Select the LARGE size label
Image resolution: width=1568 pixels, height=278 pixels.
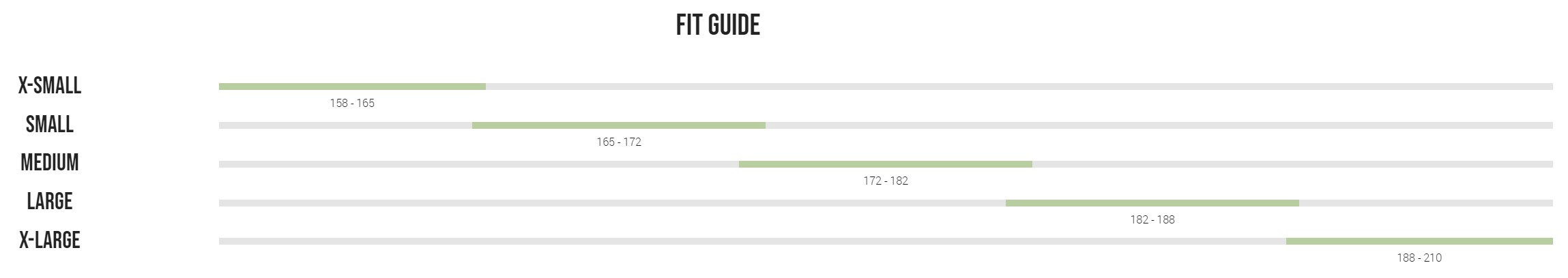(50, 202)
